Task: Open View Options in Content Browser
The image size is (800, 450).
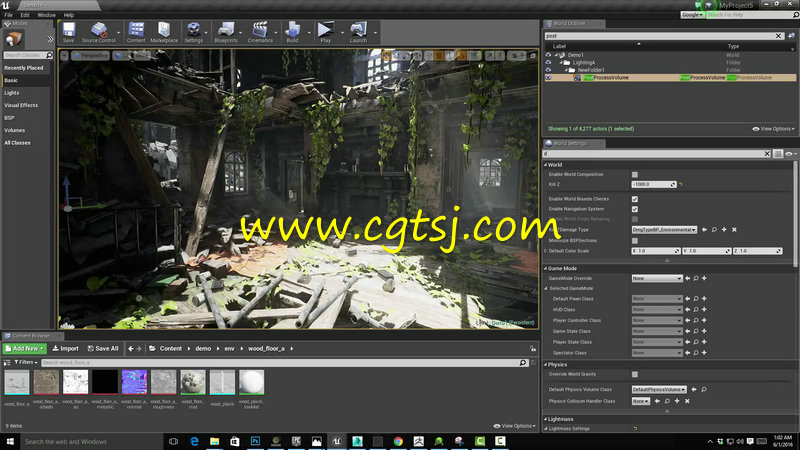Action: point(515,426)
